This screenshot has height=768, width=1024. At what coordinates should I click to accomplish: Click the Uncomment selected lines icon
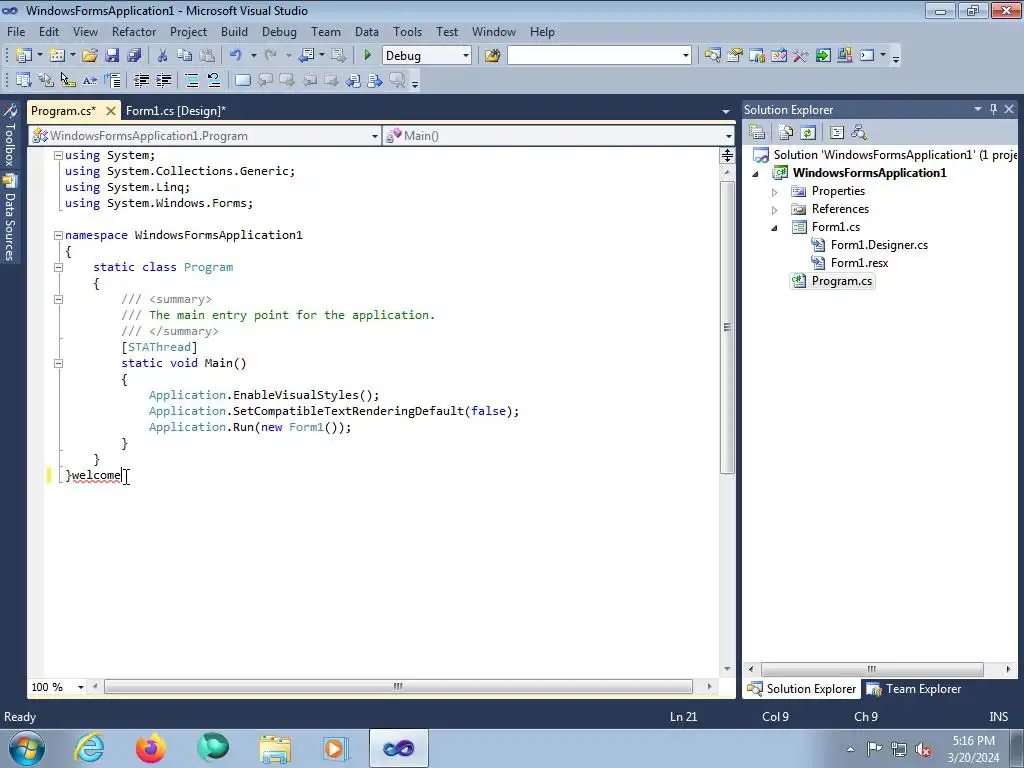(x=214, y=80)
